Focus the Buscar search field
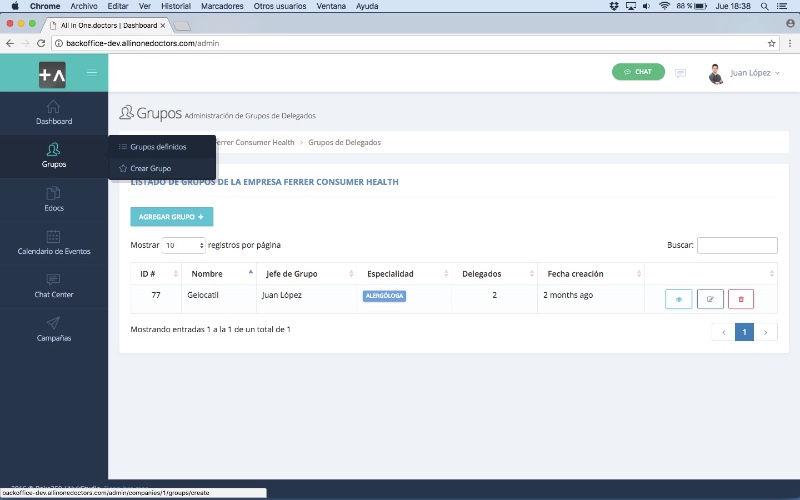This screenshot has height=500, width=800. tap(737, 245)
